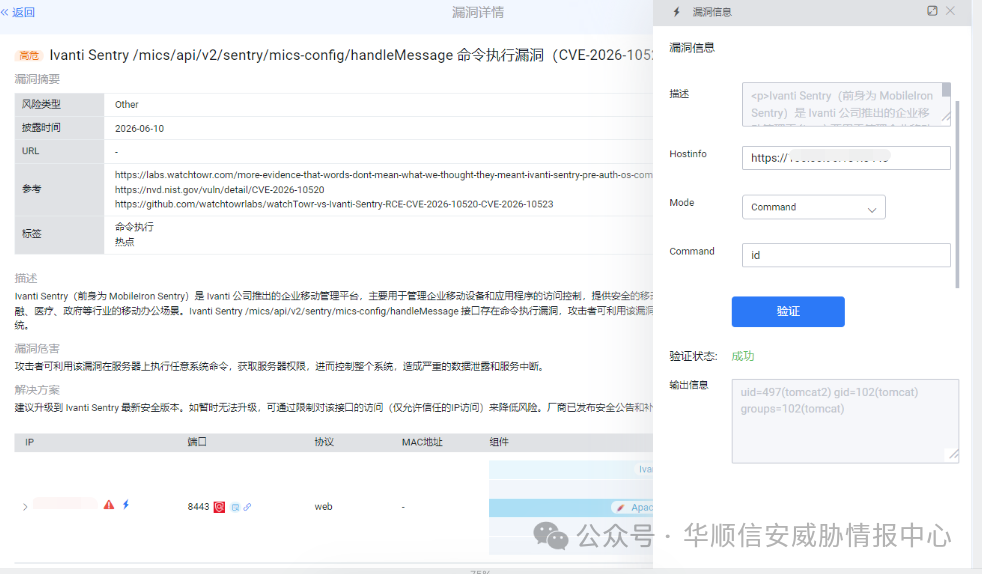The width and height of the screenshot is (982, 574).
Task: Click the web protocol cell
Action: [323, 506]
